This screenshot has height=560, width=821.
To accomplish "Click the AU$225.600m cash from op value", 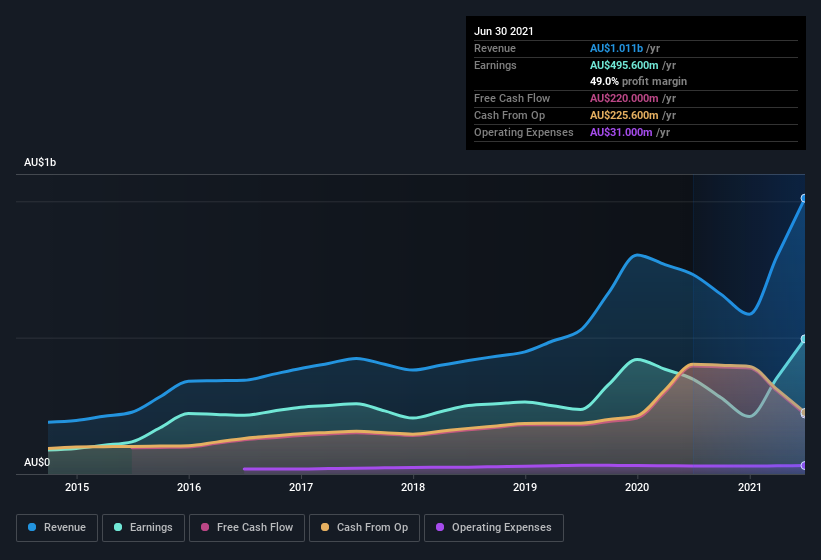I will (624, 115).
